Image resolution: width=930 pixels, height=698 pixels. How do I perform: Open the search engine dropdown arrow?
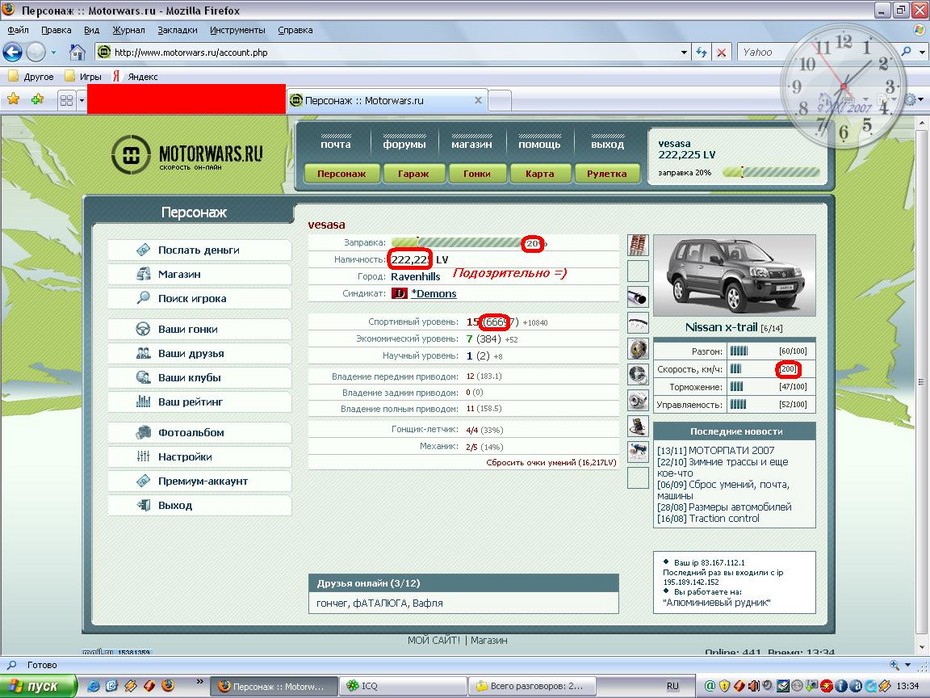click(921, 52)
